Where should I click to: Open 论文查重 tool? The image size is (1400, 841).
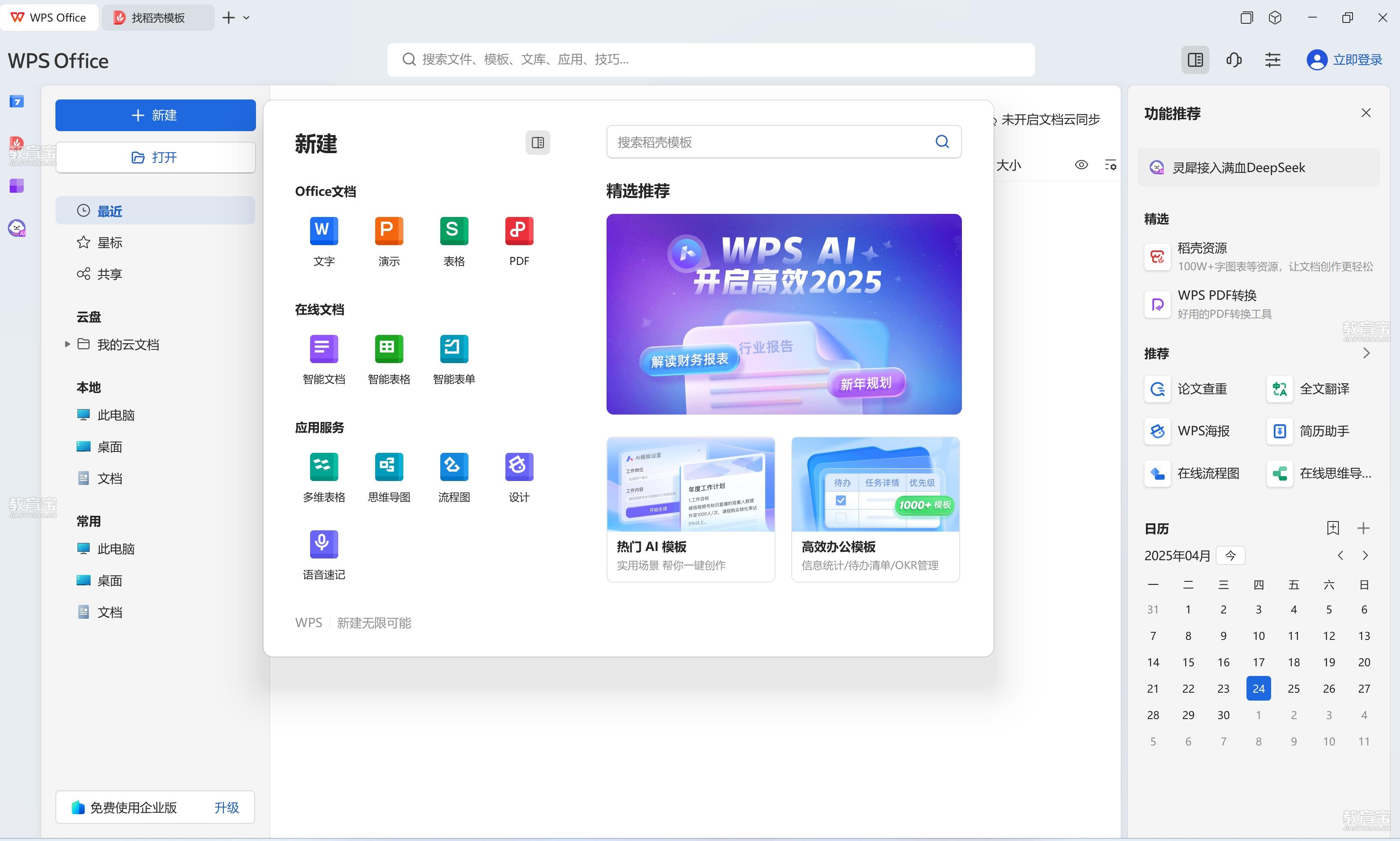1187,389
